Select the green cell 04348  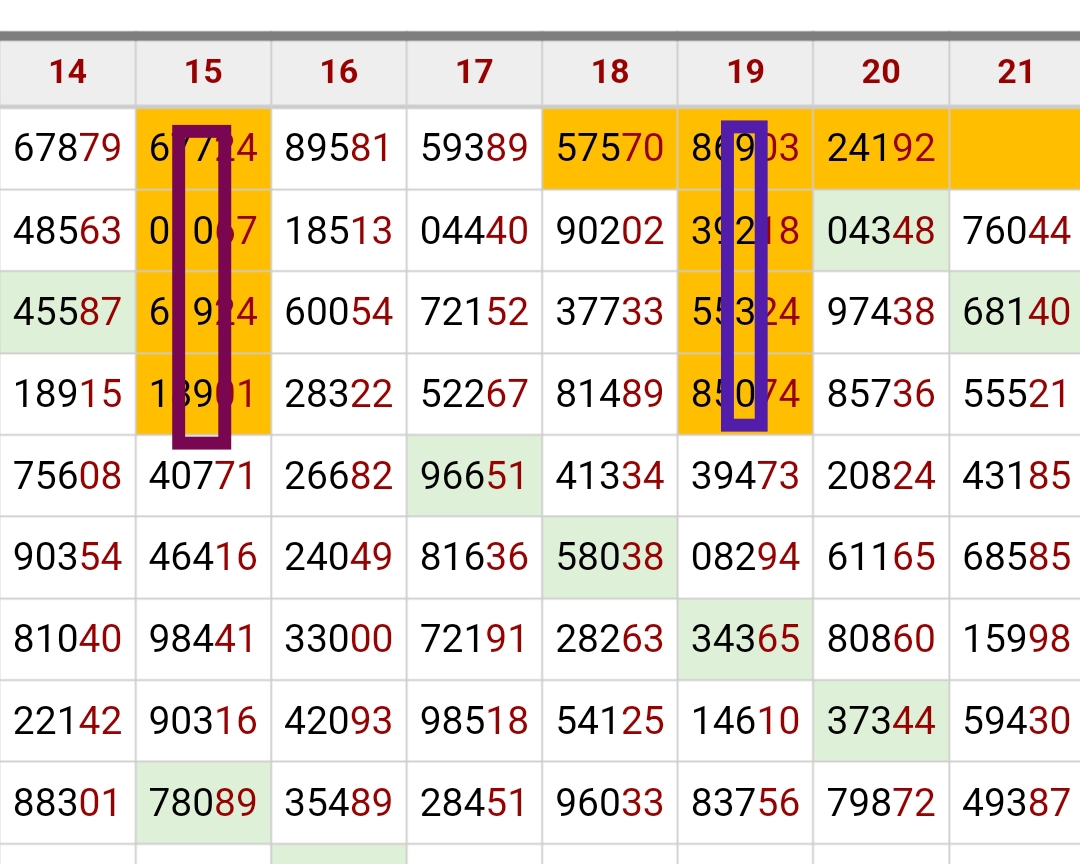881,230
